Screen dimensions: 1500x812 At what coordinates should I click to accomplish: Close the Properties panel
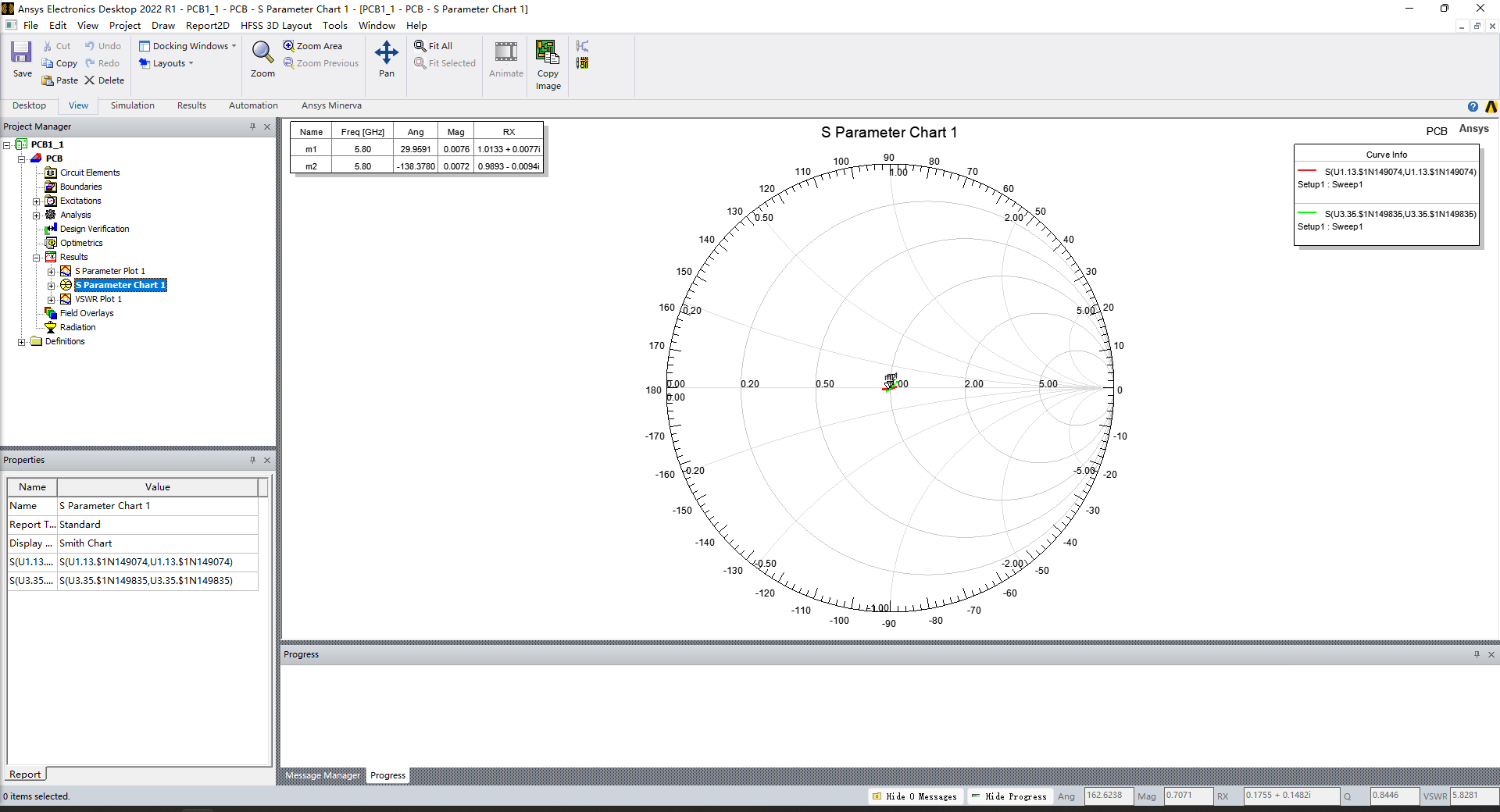click(267, 460)
